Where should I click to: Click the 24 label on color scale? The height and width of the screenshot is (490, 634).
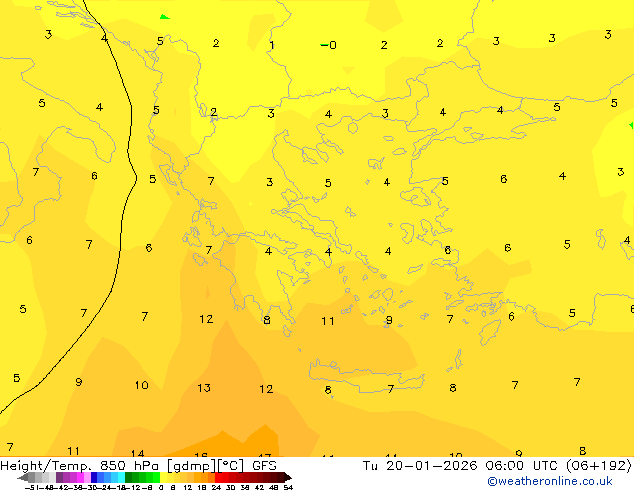point(216,487)
